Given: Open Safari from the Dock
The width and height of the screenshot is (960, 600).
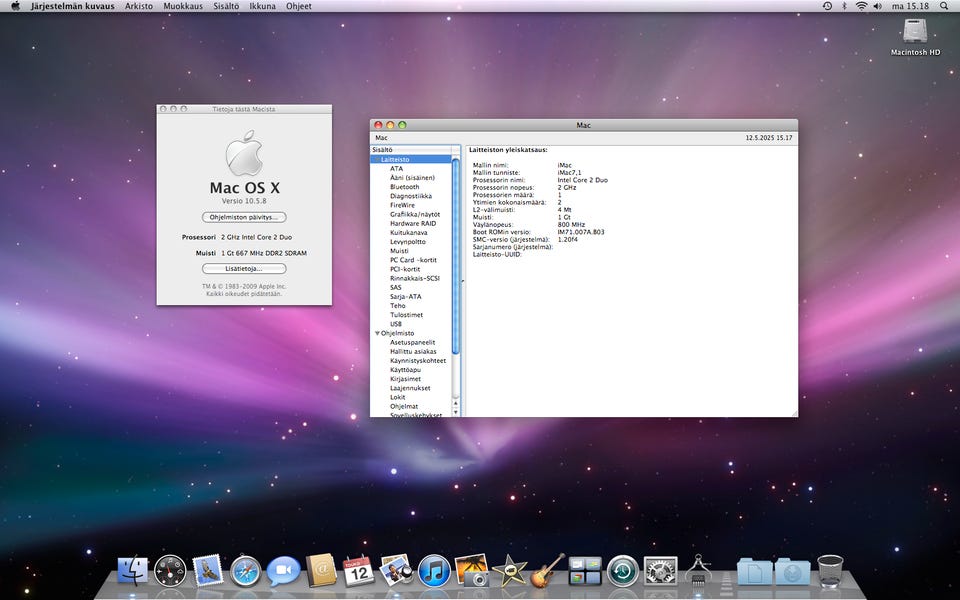Looking at the screenshot, I should pos(245,571).
